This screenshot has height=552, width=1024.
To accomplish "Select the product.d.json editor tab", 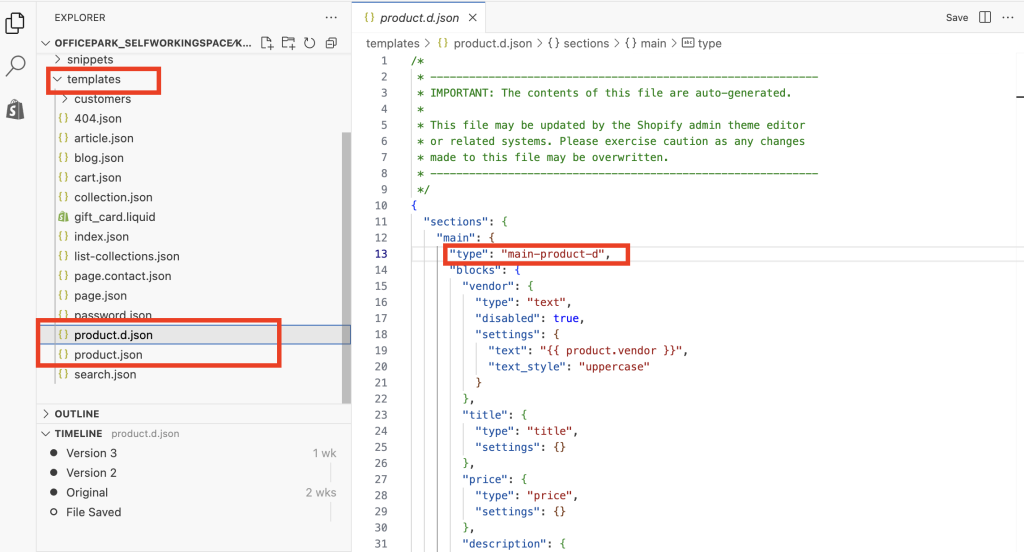I will [419, 18].
